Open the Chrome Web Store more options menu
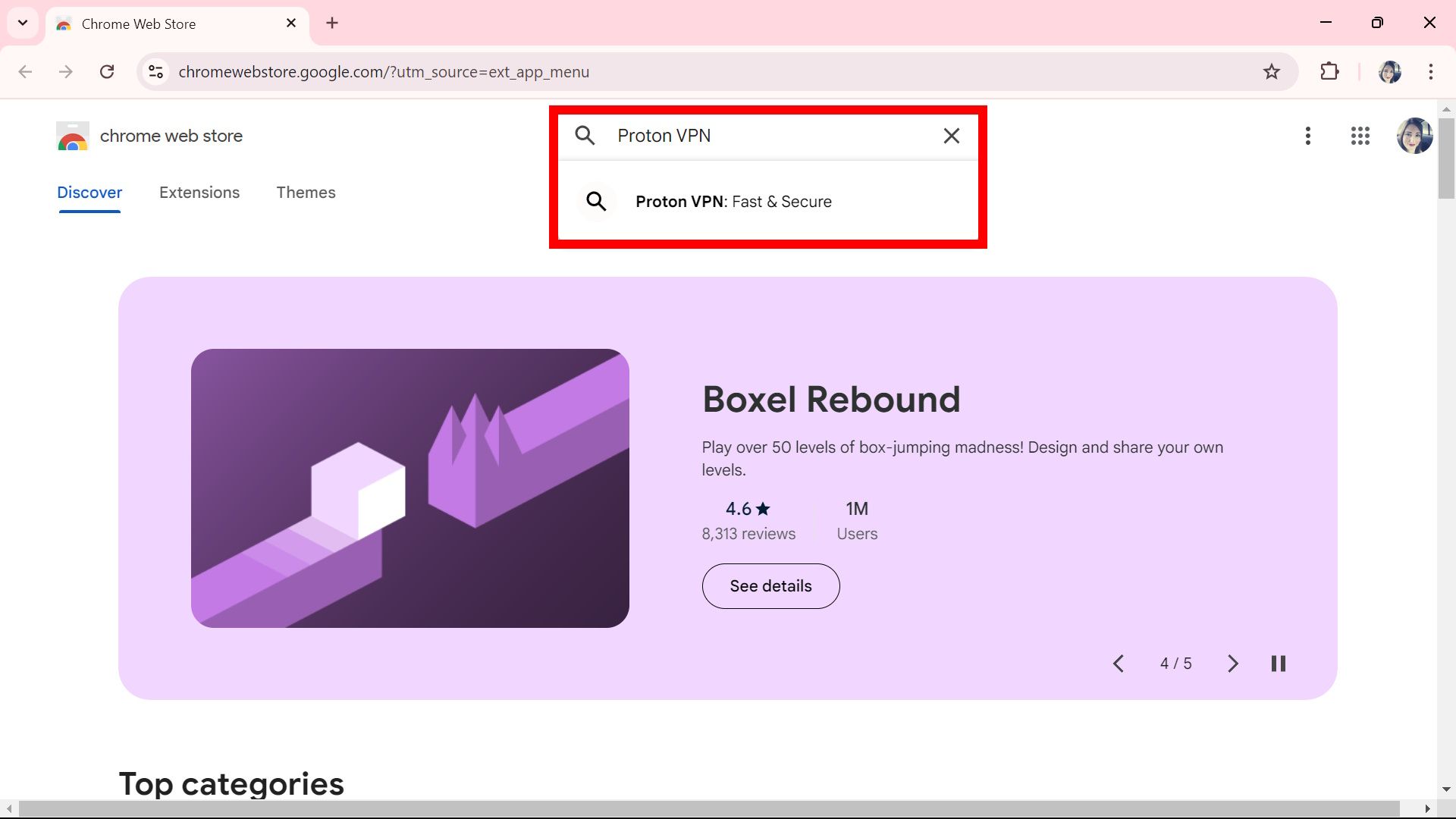 click(x=1307, y=136)
